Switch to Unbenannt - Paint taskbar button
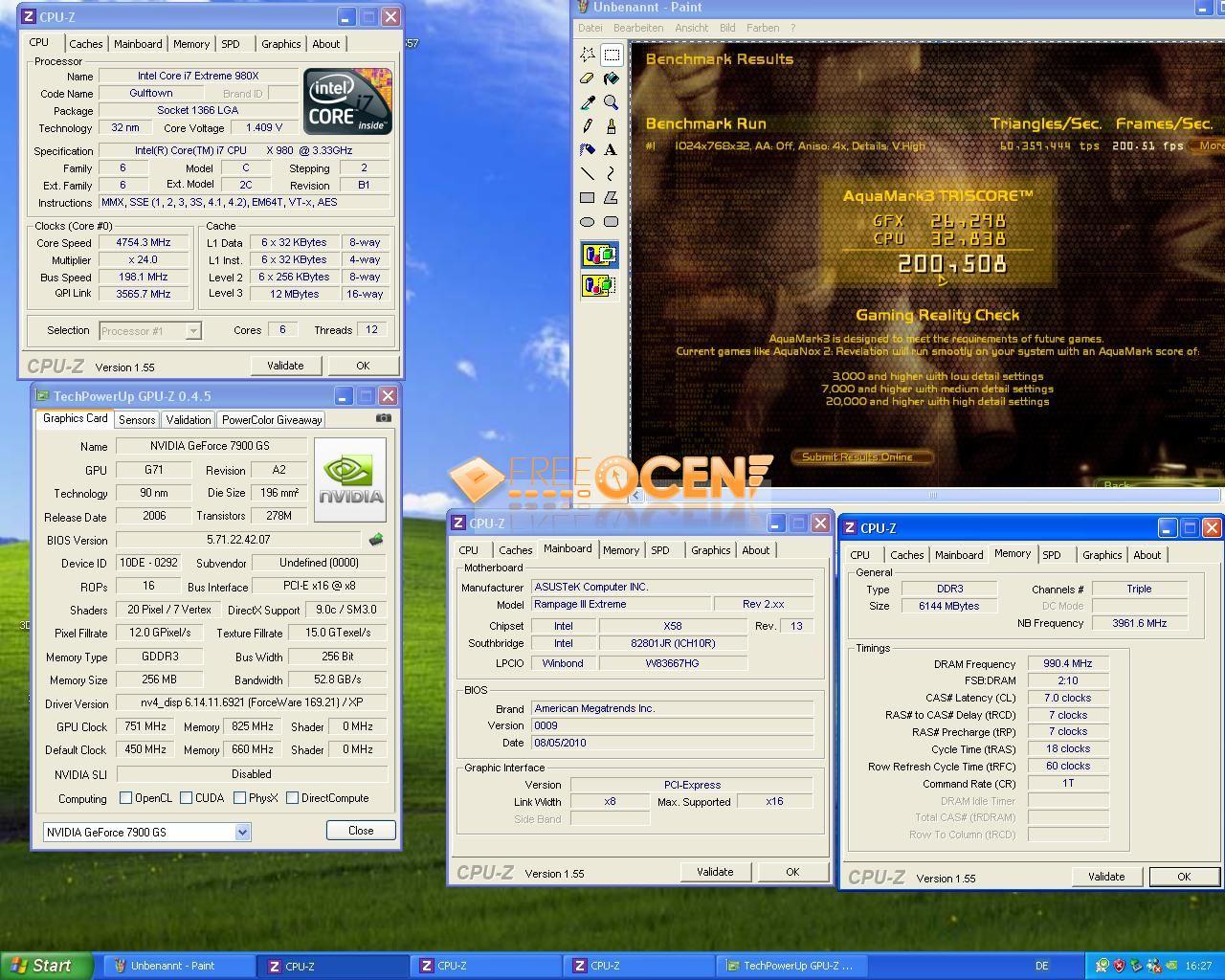This screenshot has height=980, width=1225. tap(180, 966)
